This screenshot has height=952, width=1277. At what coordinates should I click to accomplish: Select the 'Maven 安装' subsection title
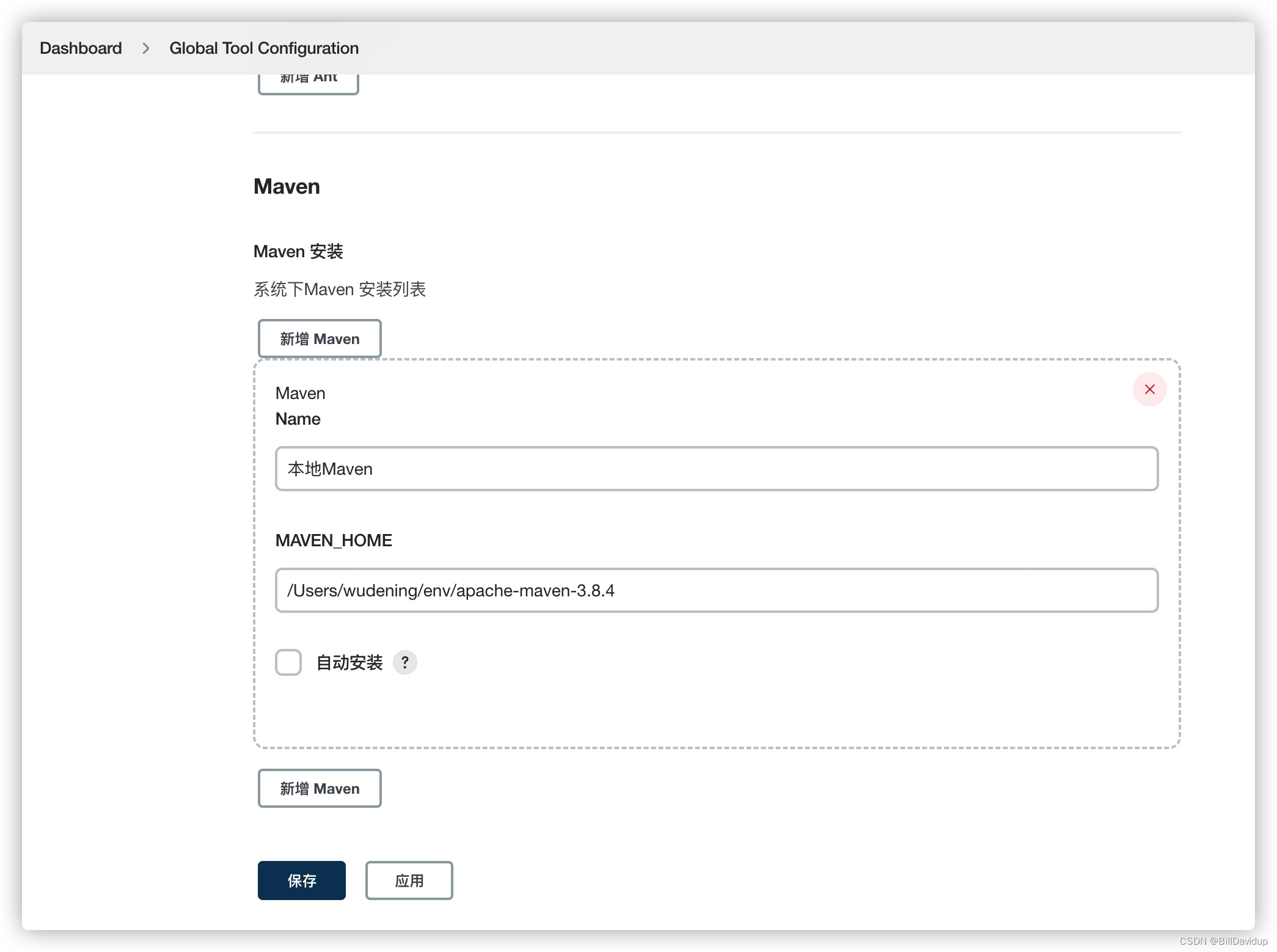coord(298,252)
